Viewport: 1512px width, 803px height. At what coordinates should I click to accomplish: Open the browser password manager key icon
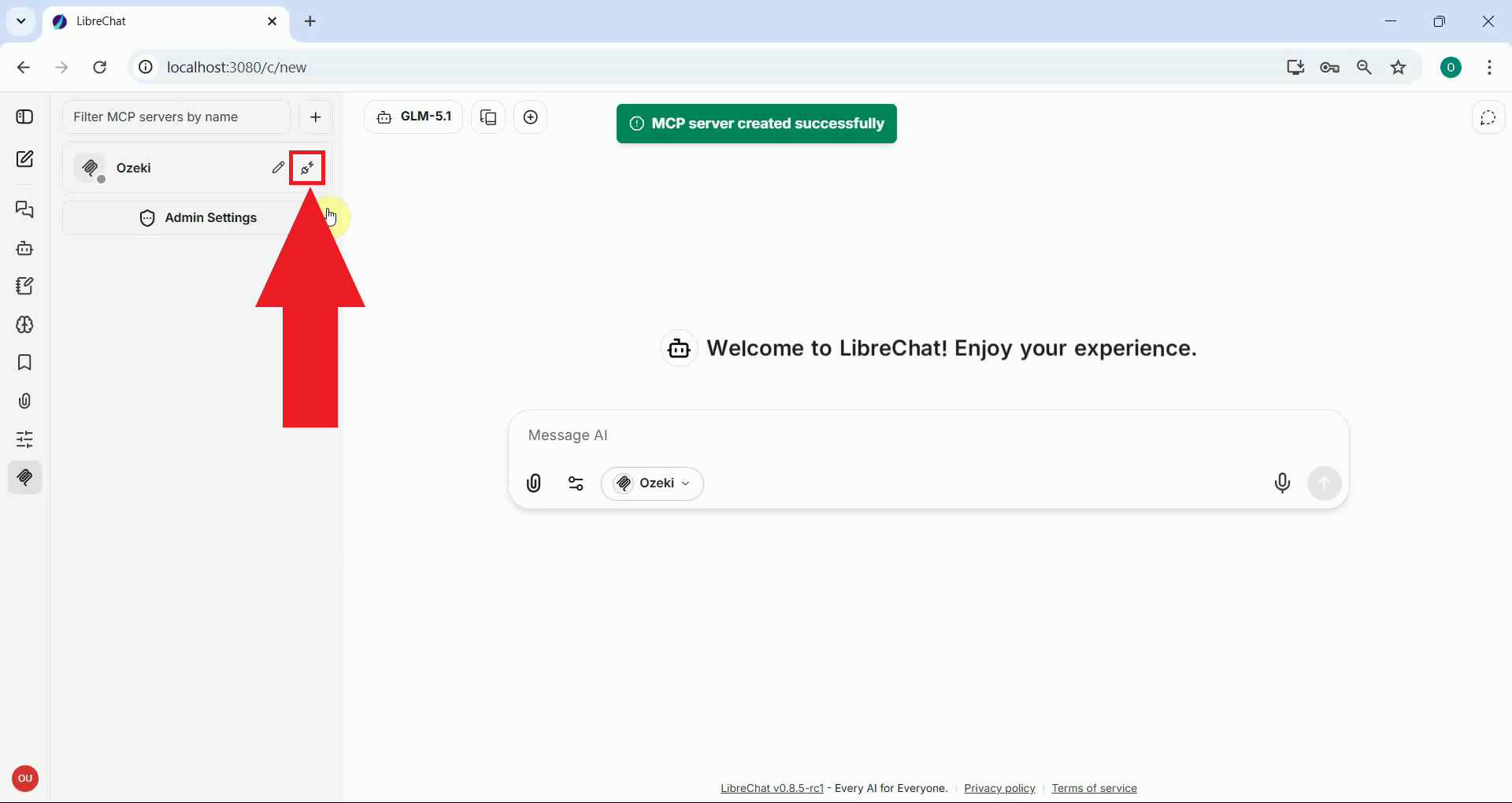pyautogui.click(x=1330, y=68)
